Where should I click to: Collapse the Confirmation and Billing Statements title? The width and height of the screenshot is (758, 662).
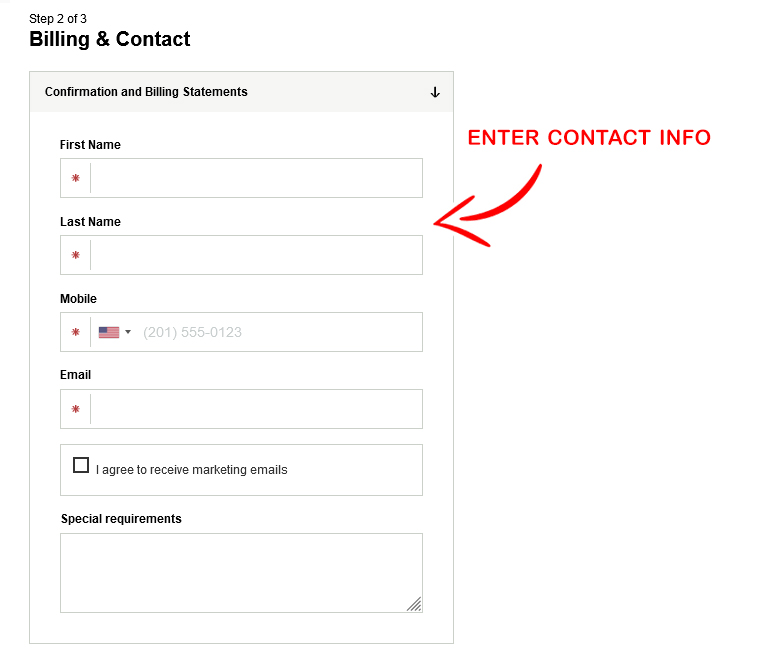pyautogui.click(x=146, y=92)
